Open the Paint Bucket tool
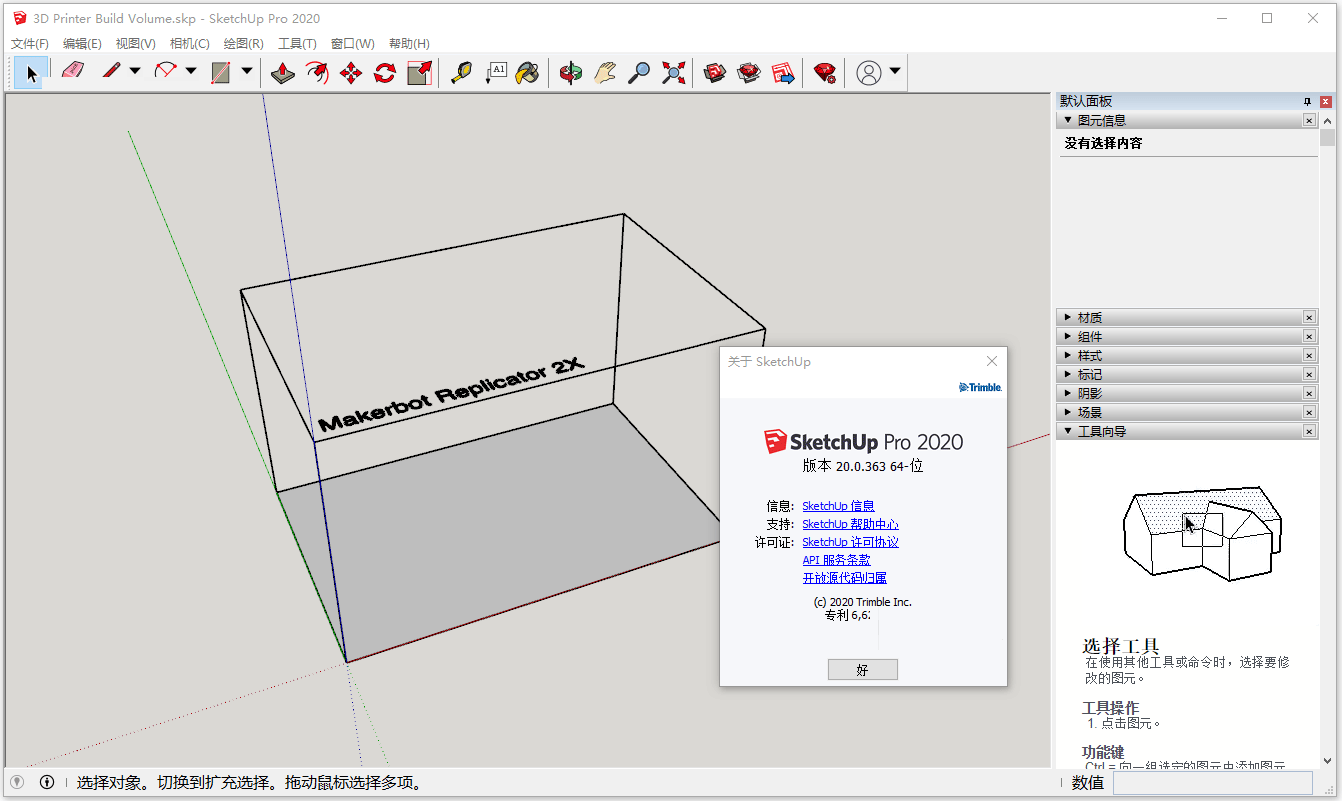The image size is (1342, 801). pyautogui.click(x=529, y=72)
